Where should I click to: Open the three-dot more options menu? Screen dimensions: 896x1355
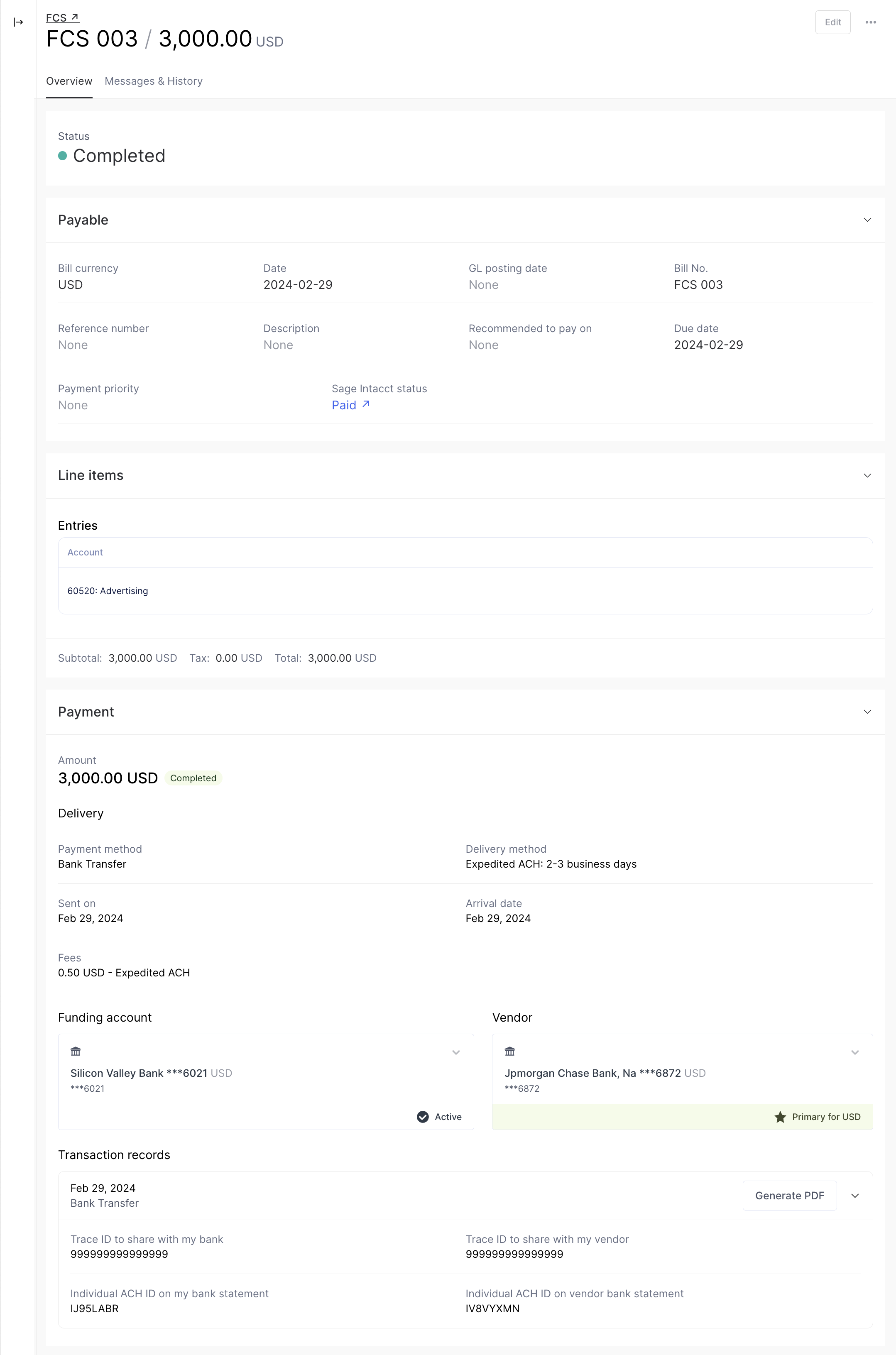870,22
